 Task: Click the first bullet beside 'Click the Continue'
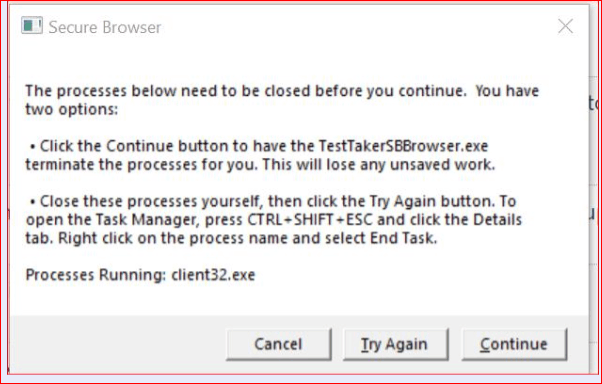pos(33,147)
